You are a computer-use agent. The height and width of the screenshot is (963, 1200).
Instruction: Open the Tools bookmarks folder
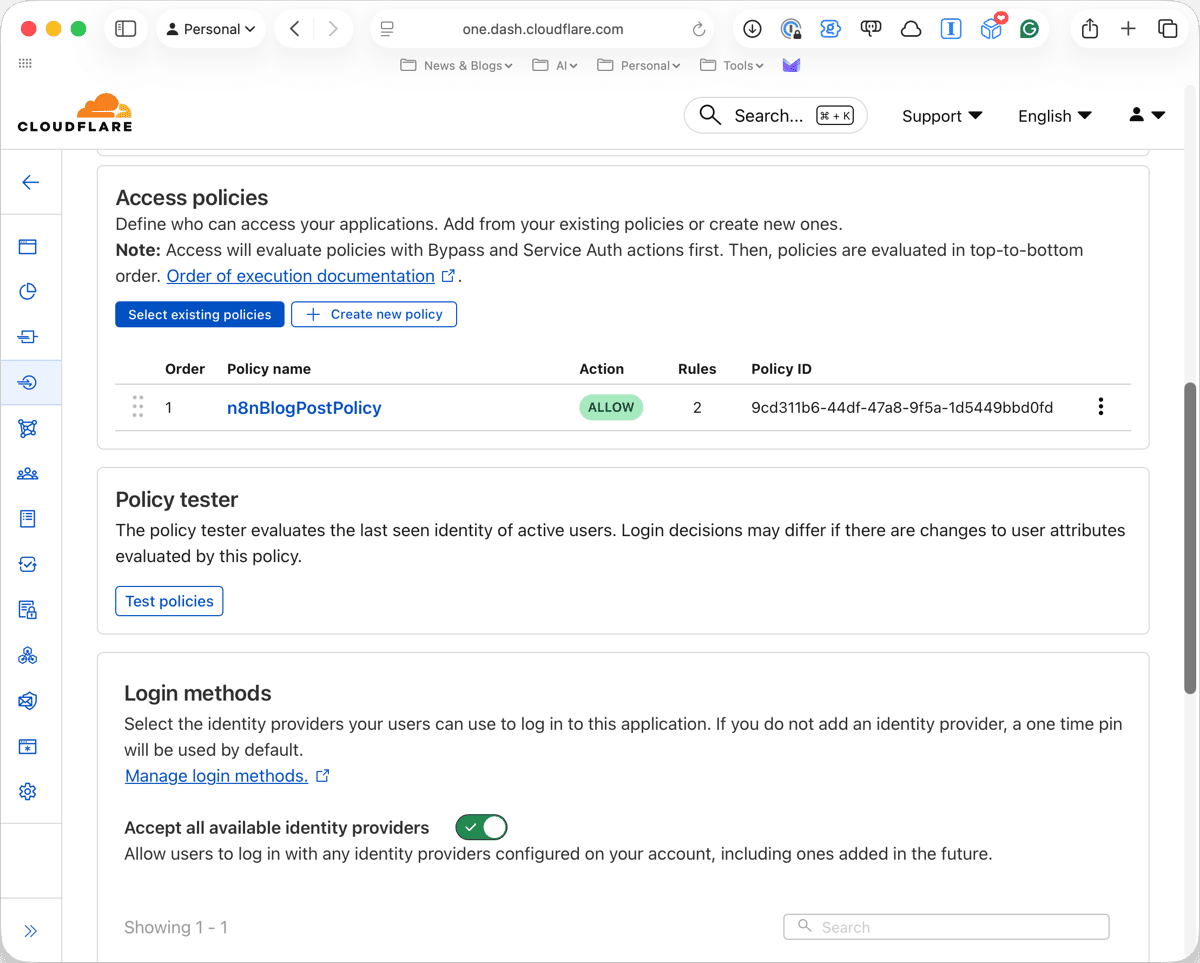(x=733, y=65)
